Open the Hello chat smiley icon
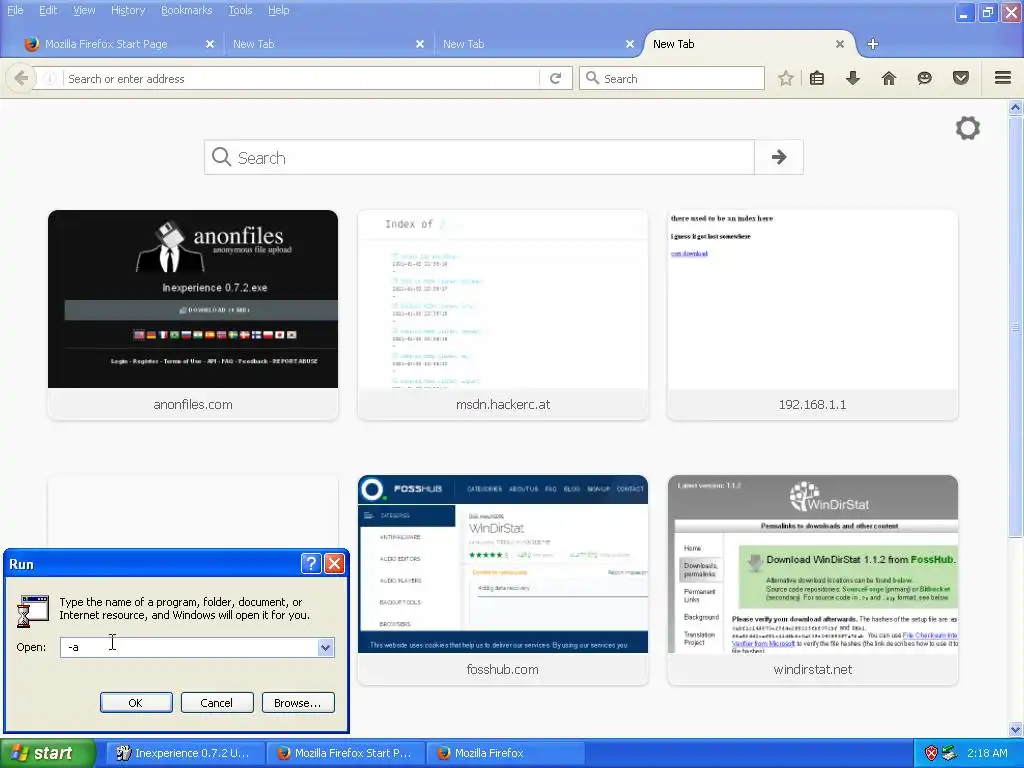The width and height of the screenshot is (1024, 768). [925, 78]
